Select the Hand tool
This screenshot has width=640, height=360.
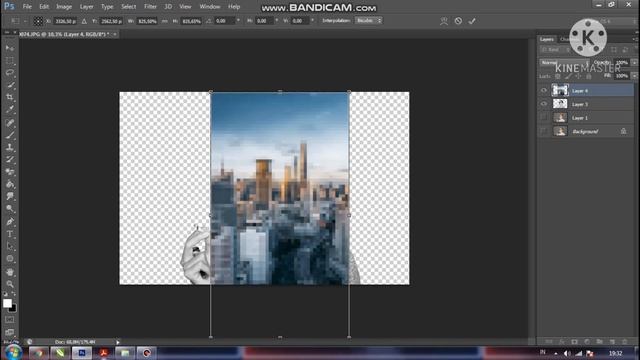point(10,272)
